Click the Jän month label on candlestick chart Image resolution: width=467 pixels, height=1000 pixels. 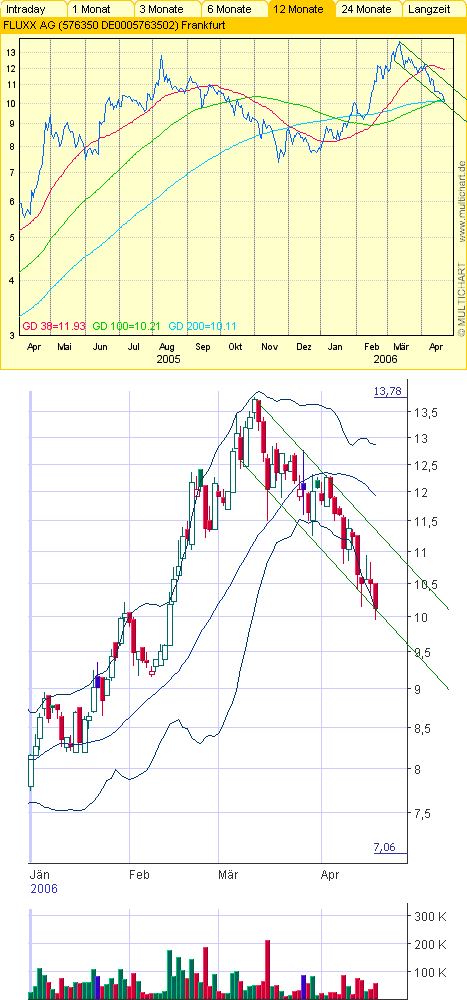40,875
